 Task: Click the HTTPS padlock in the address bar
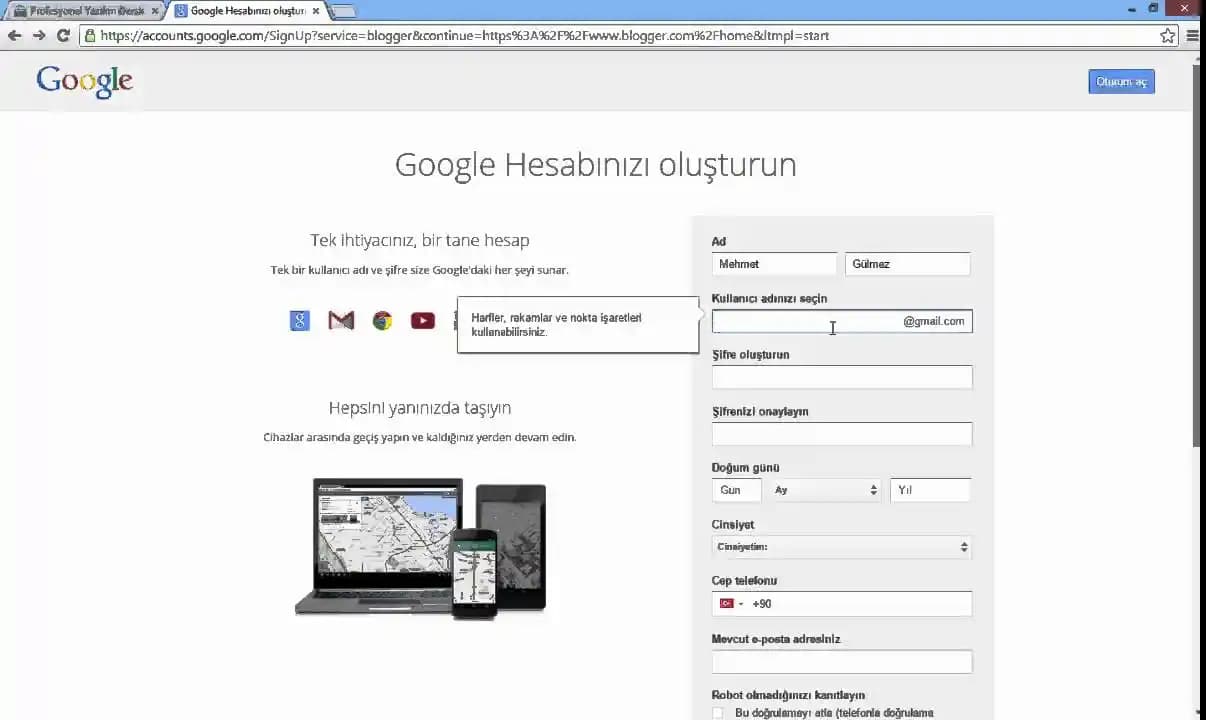(x=89, y=35)
